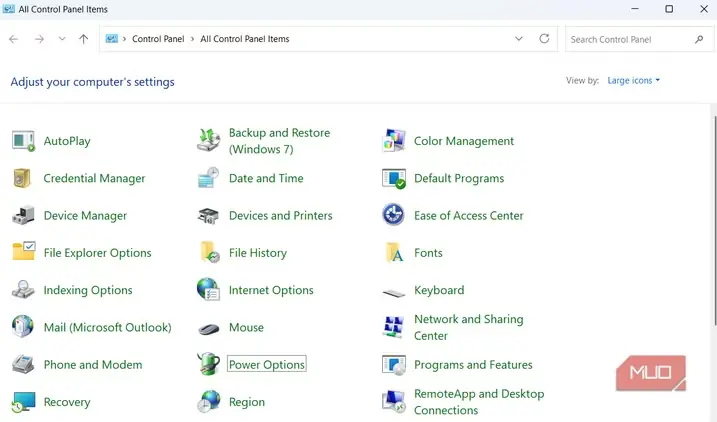This screenshot has height=422, width=717.
Task: Click the All Control Panel Items breadcrumb
Action: (245, 39)
